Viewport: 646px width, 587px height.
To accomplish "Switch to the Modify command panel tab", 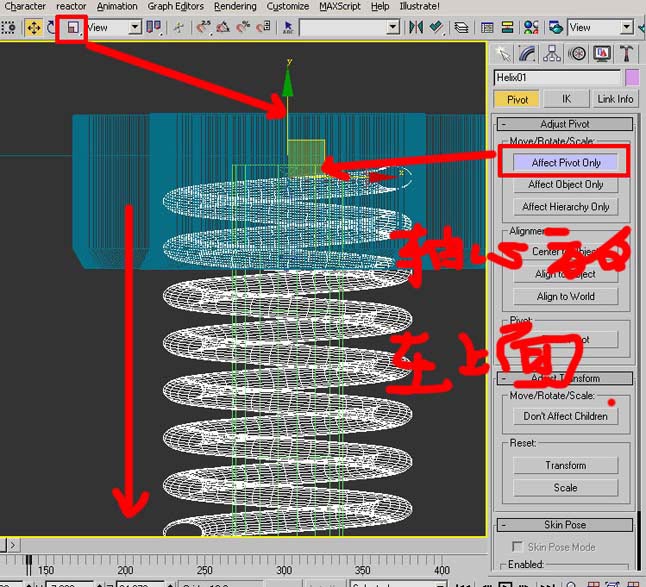I will (x=527, y=54).
